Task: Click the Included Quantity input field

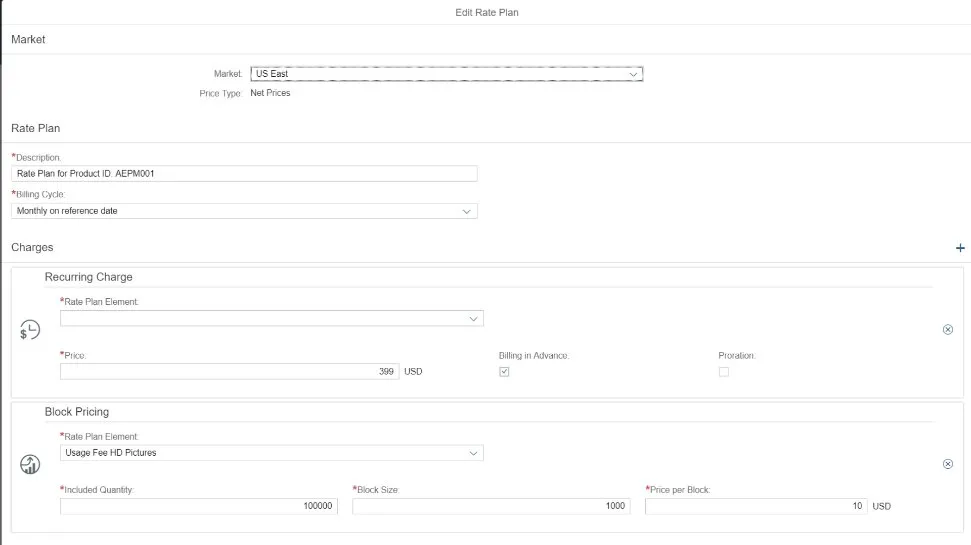Action: pyautogui.click(x=199, y=506)
